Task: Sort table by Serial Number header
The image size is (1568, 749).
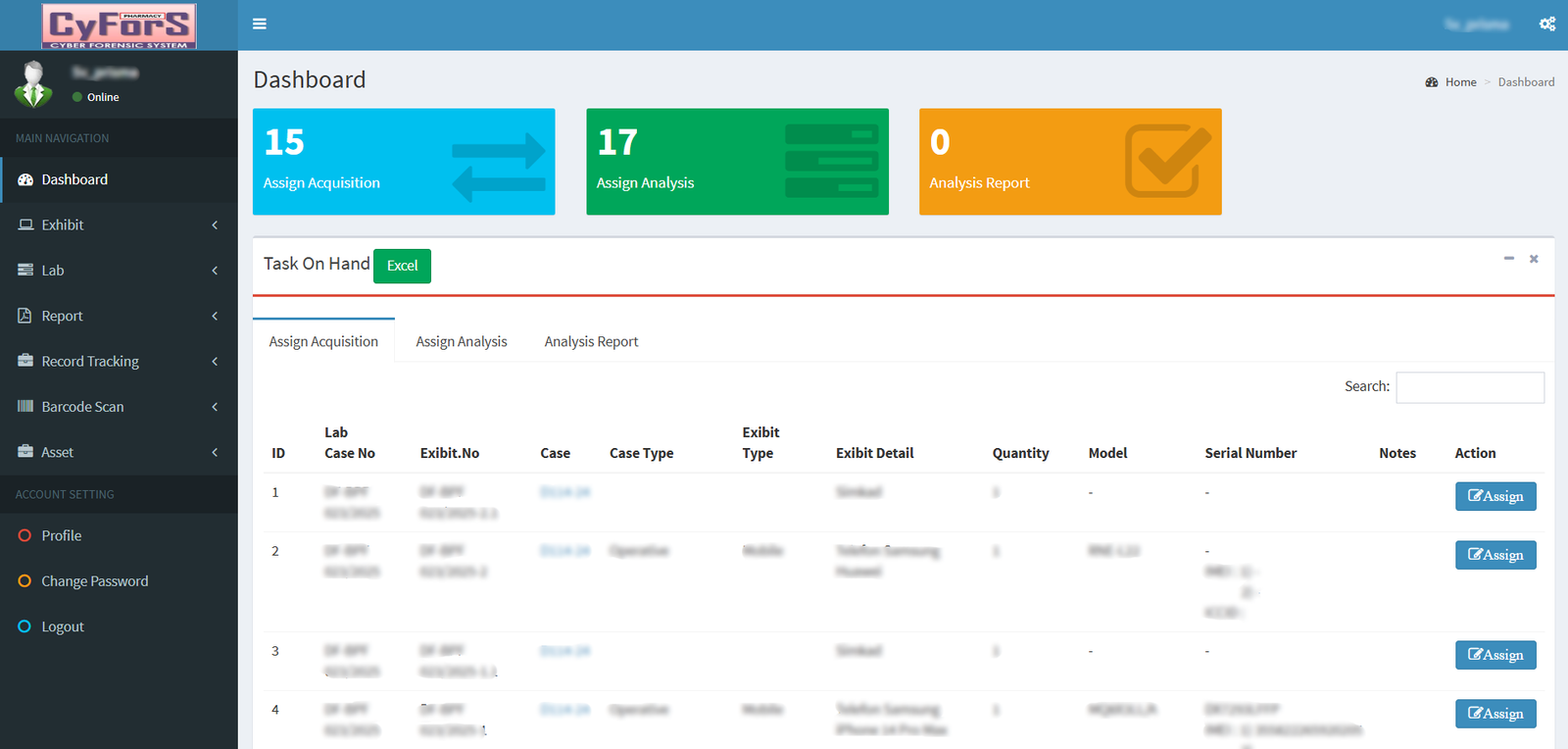Action: [x=1250, y=453]
